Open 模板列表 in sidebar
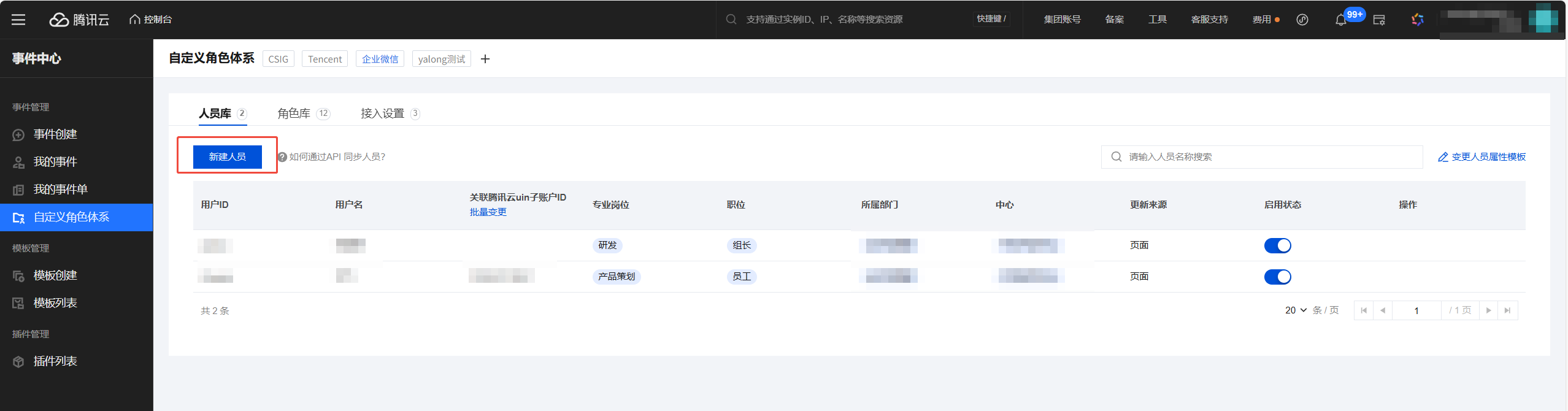This screenshot has height=411, width=1568. 76,303
